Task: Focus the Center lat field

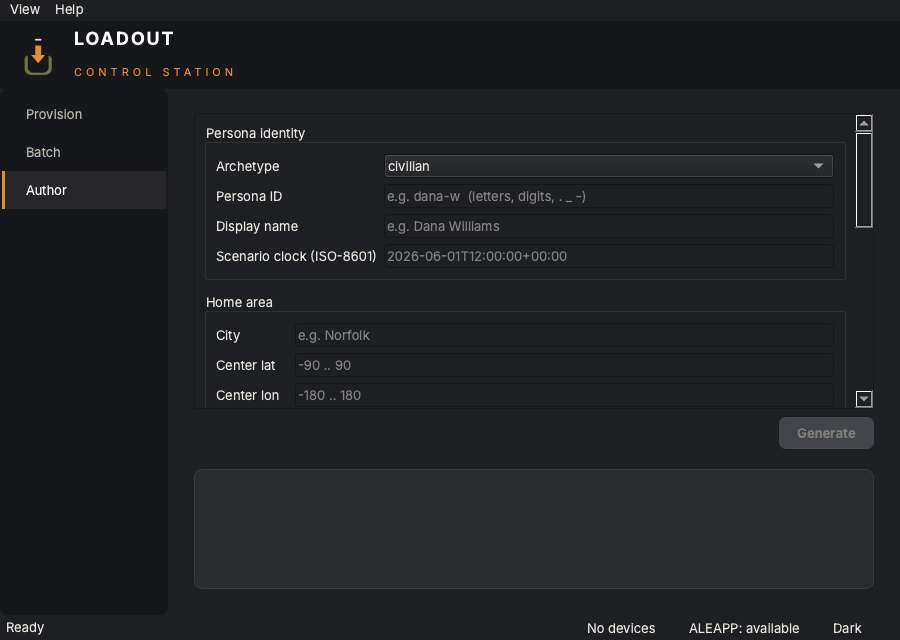Action: (564, 365)
